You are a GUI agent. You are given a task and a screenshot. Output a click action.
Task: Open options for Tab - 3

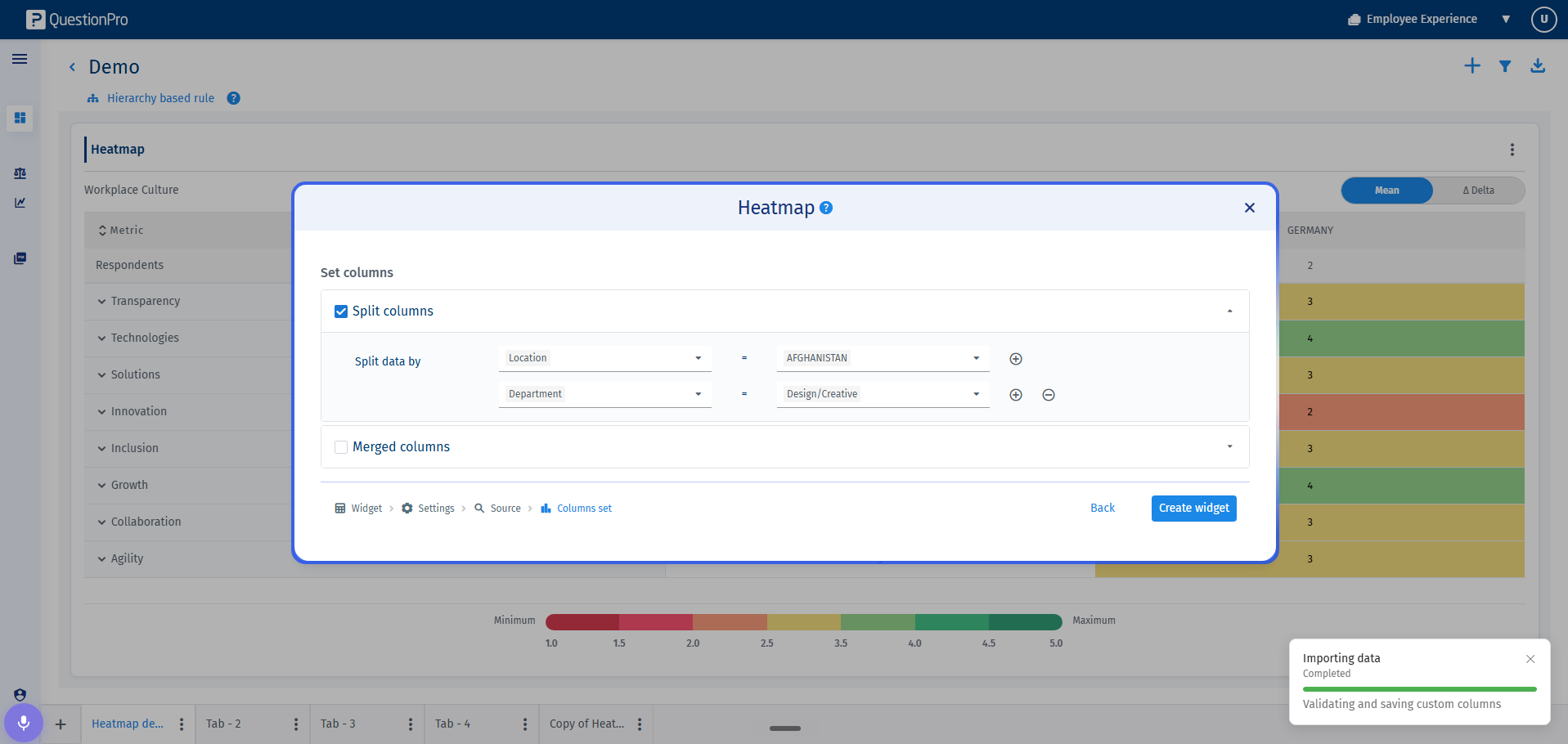[x=411, y=724]
